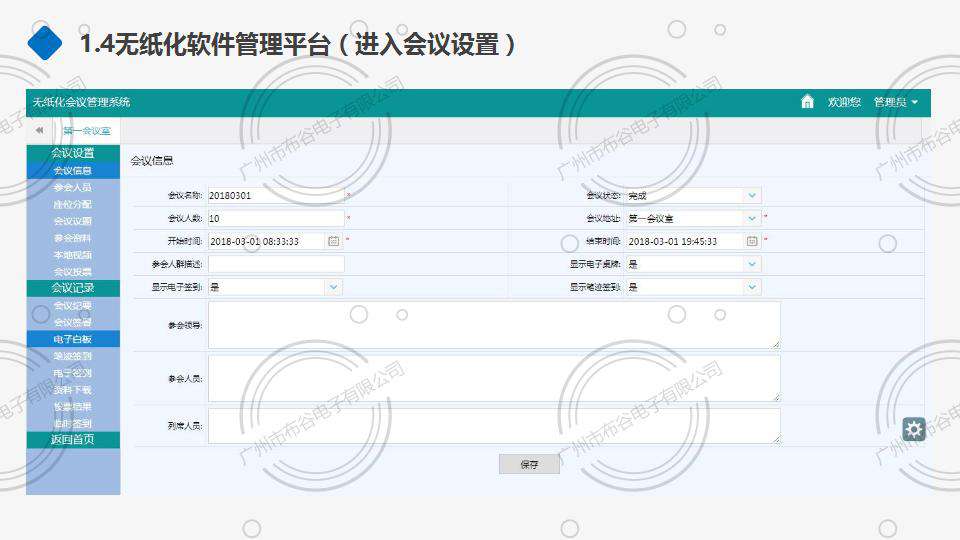Open 电子白板 in the sidebar
The width and height of the screenshot is (960, 540).
point(72,339)
